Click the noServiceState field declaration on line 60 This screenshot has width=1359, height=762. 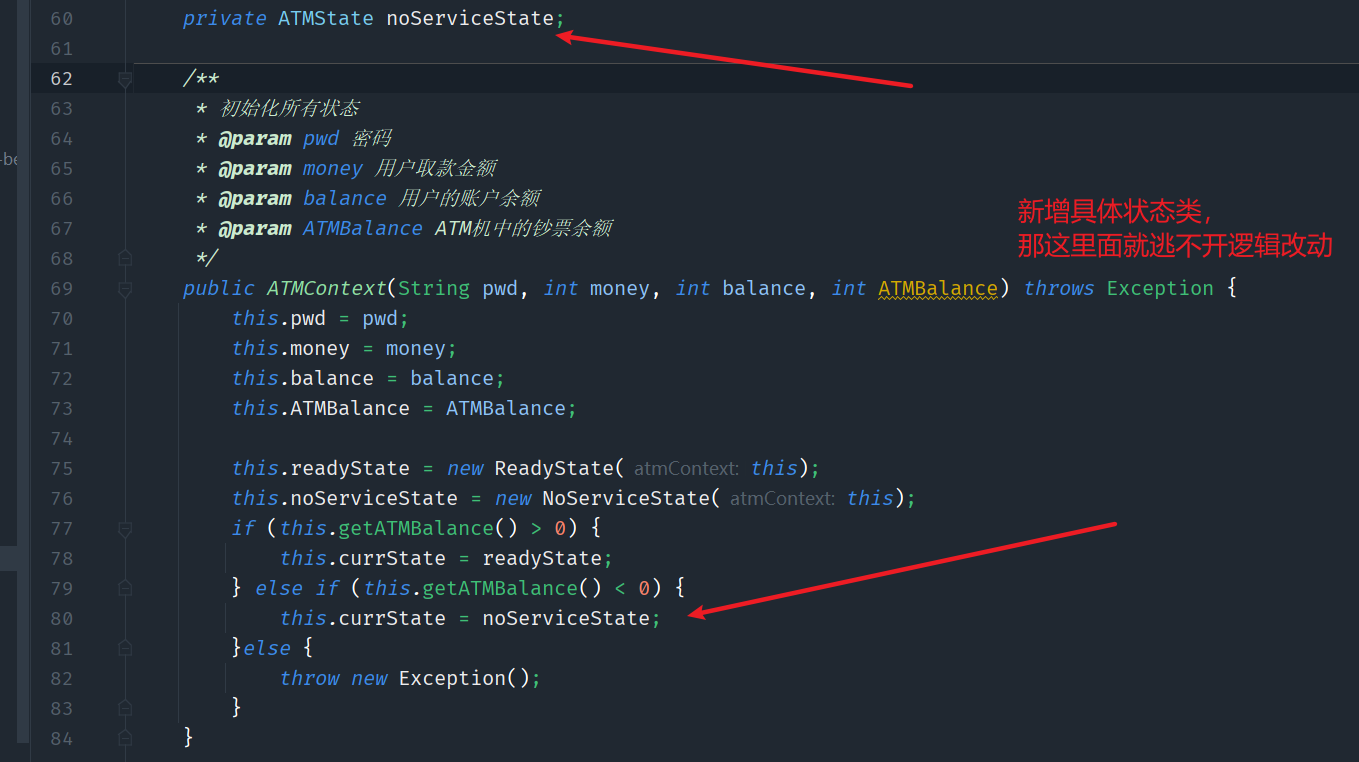(470, 18)
